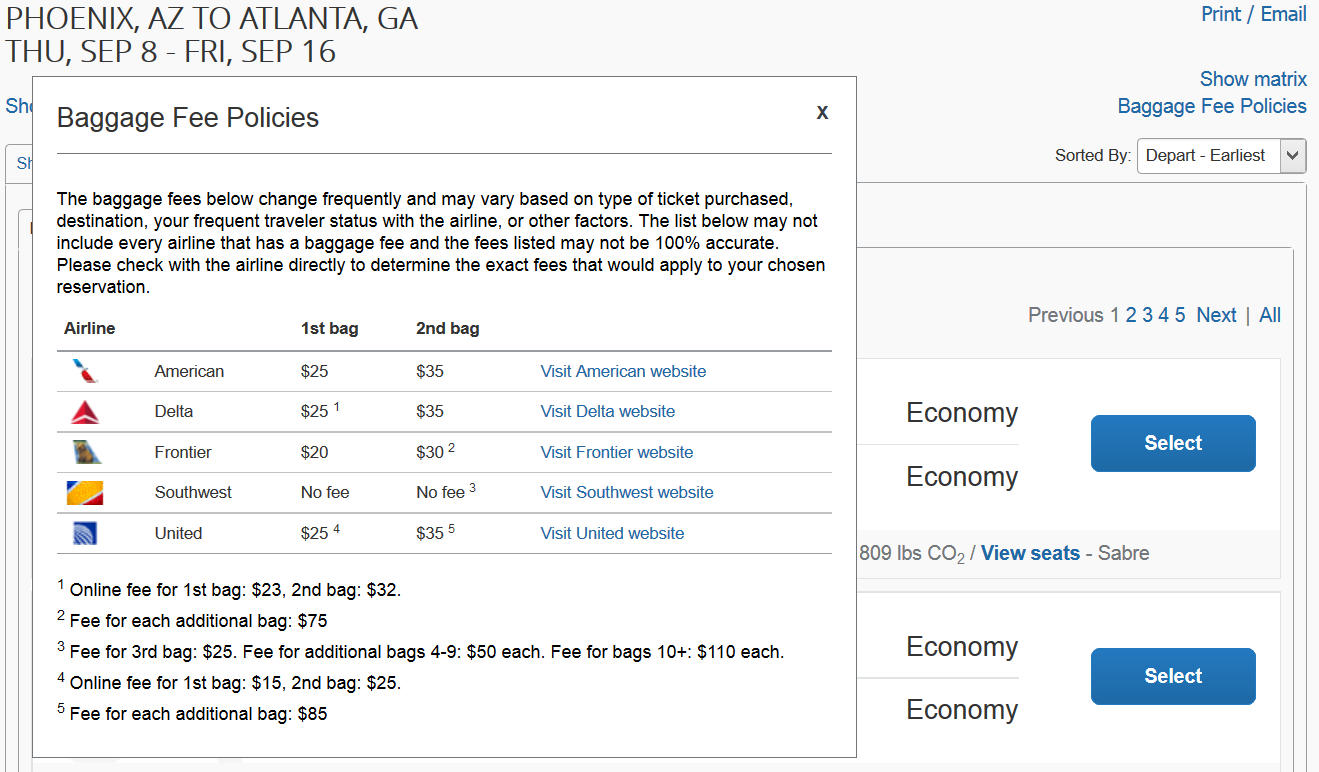Go to results page 2
Image resolution: width=1319 pixels, height=772 pixels.
(1131, 316)
